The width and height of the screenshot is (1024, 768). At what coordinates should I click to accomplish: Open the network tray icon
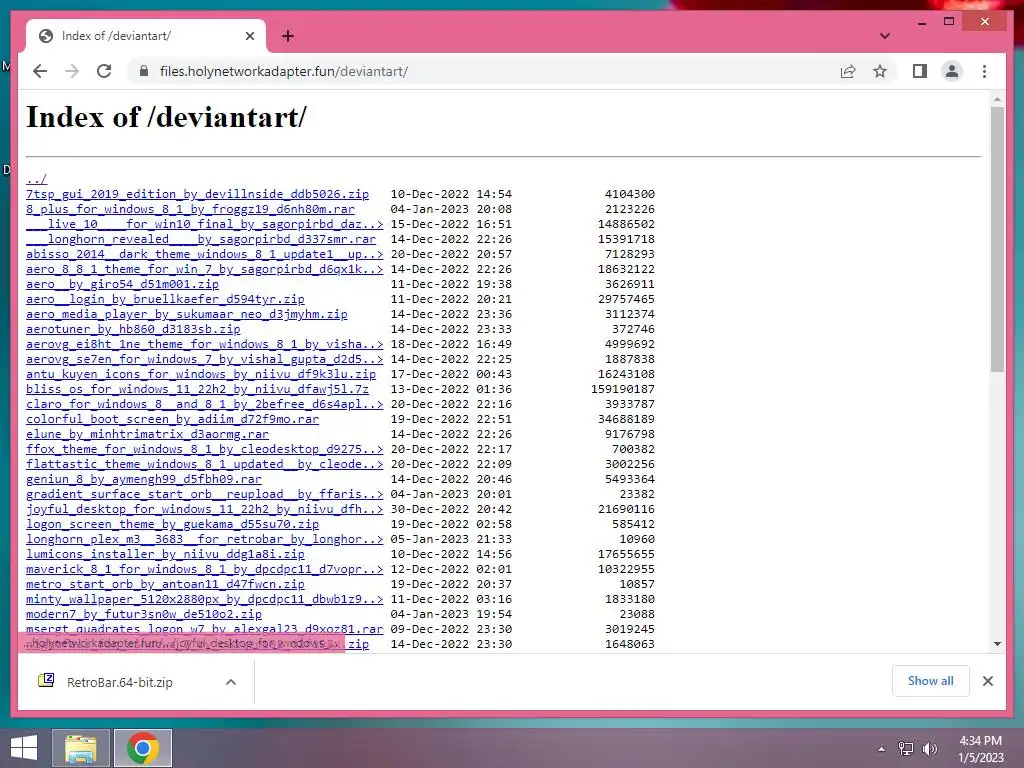[x=906, y=749]
